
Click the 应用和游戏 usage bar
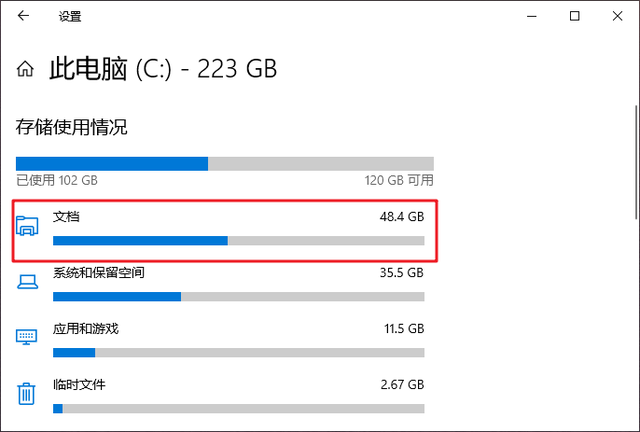point(238,352)
